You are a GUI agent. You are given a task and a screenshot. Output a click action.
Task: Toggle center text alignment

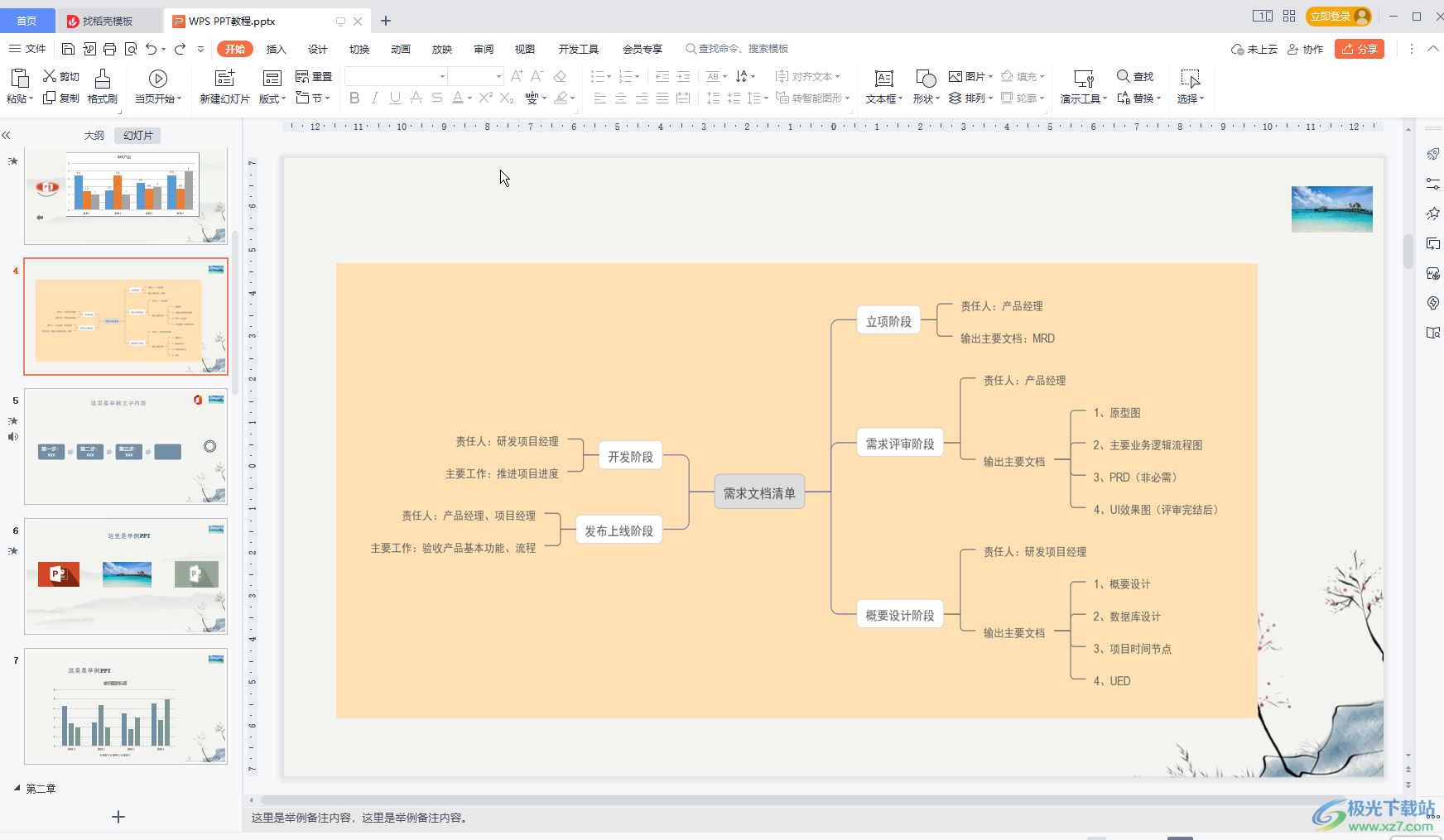(621, 98)
